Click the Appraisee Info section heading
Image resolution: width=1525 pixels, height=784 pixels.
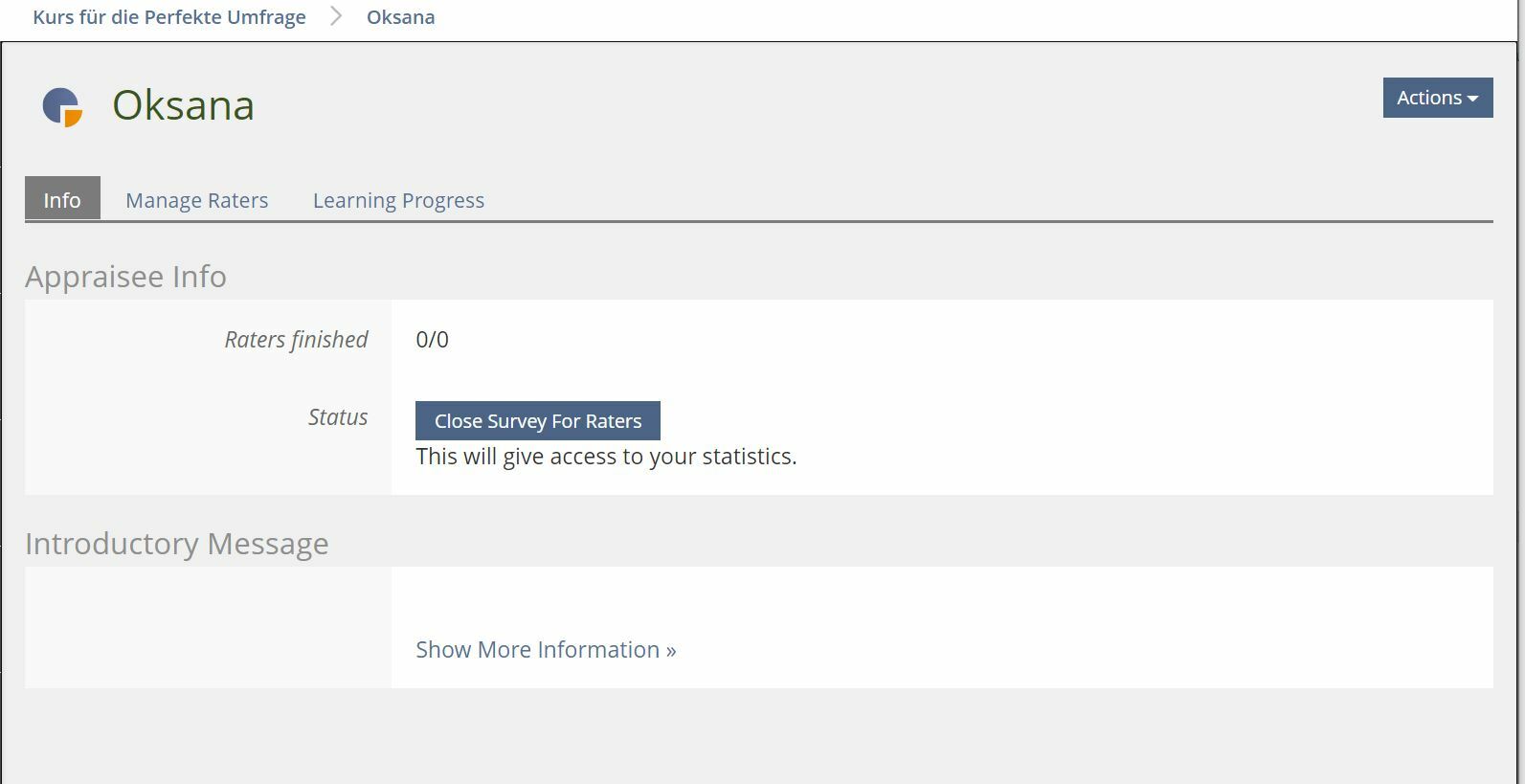[x=125, y=277]
